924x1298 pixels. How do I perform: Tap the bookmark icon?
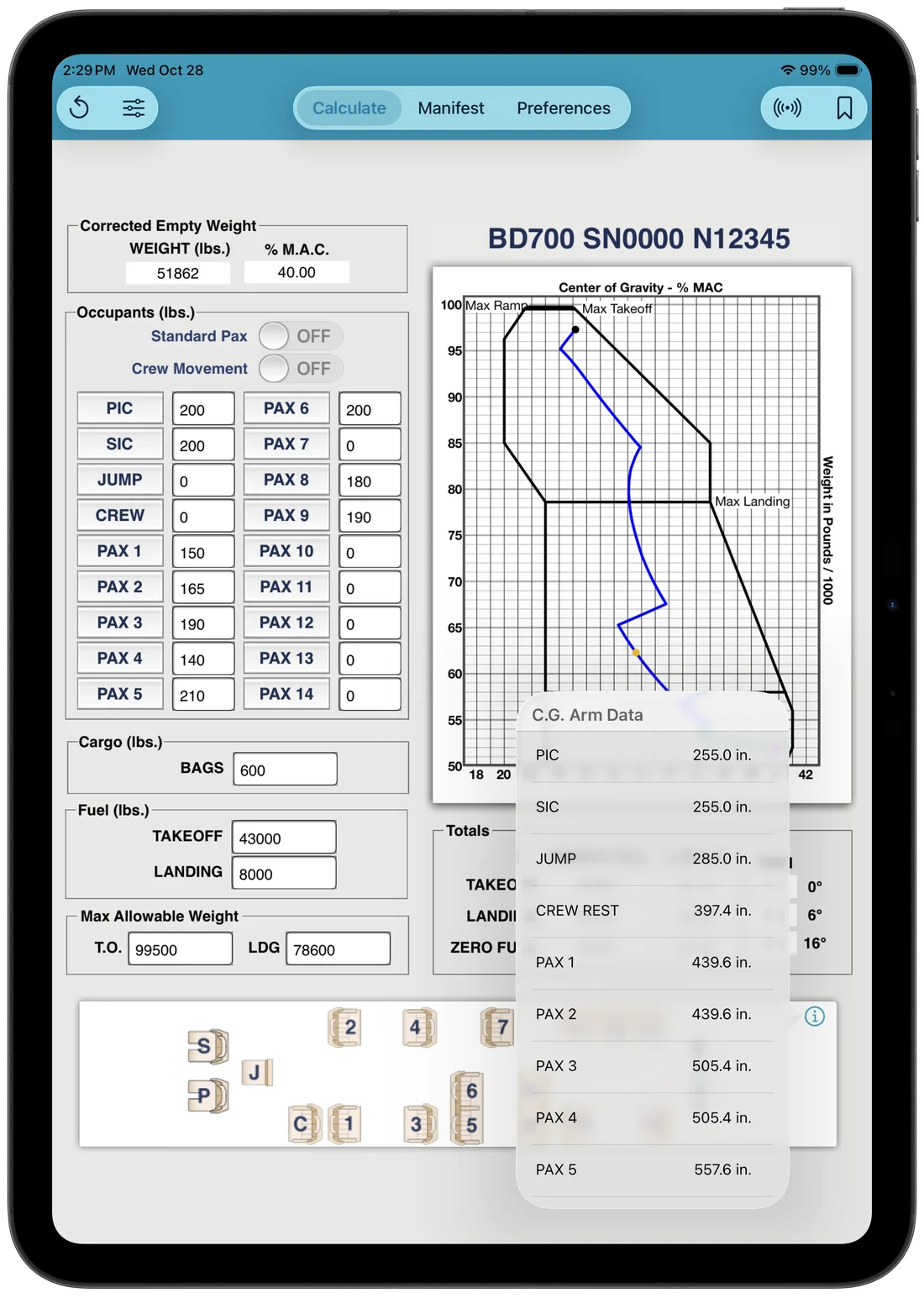click(x=844, y=108)
